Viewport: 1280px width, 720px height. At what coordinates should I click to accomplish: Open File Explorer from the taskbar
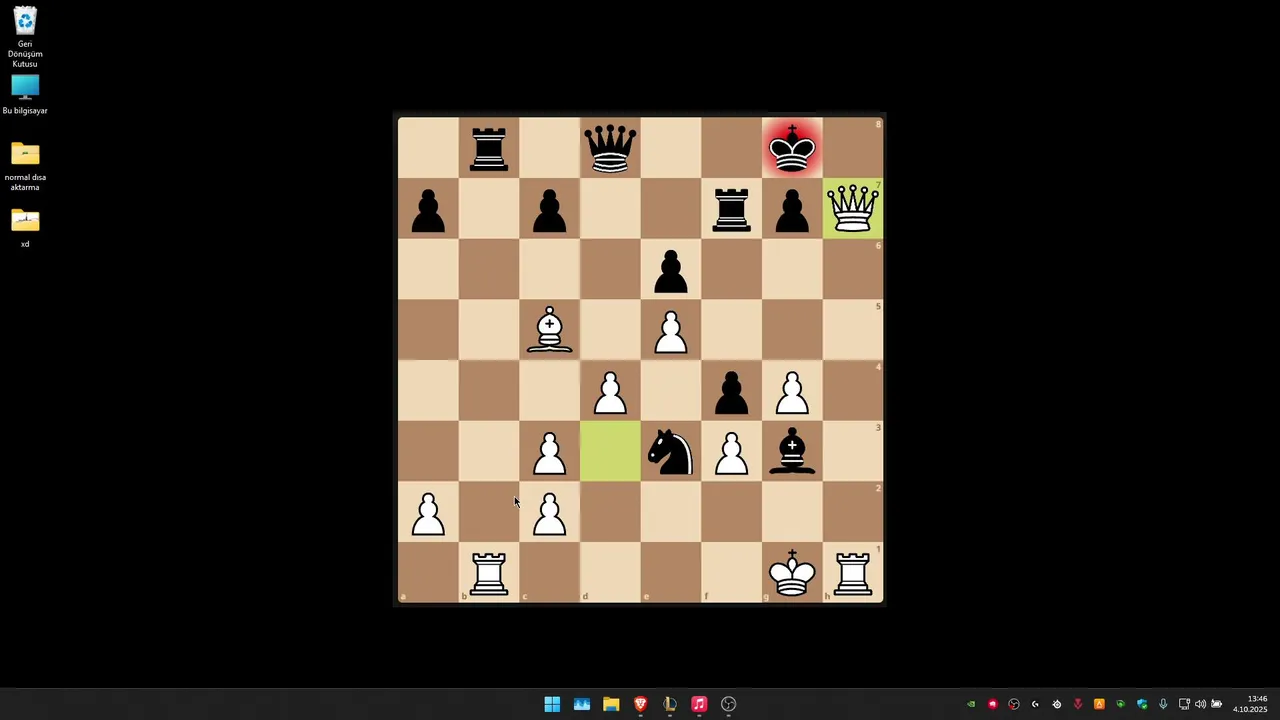pos(611,704)
